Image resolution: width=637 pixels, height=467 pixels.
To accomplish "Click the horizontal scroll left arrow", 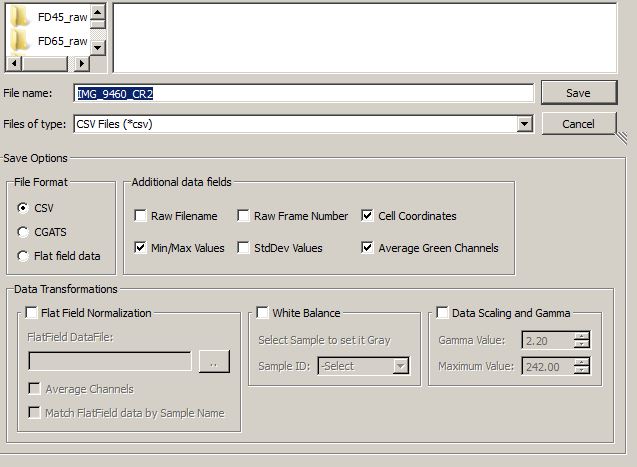I will point(14,63).
